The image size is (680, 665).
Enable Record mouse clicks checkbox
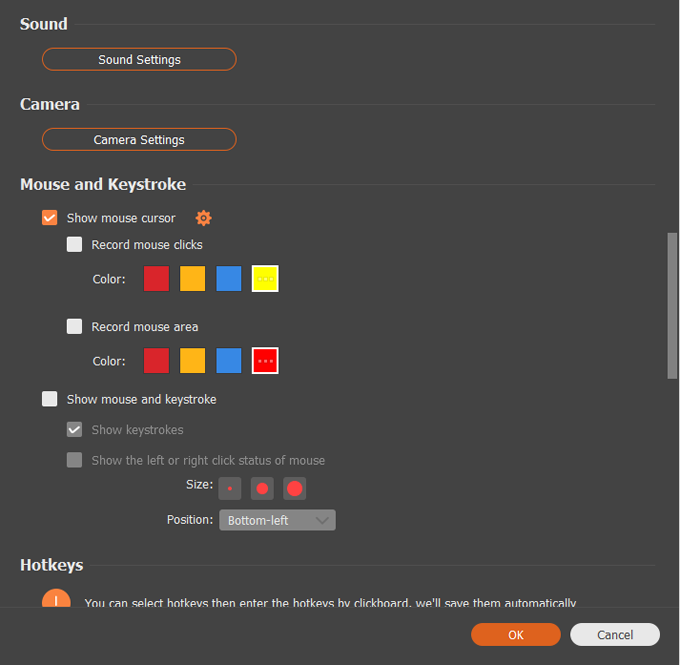[x=75, y=245]
